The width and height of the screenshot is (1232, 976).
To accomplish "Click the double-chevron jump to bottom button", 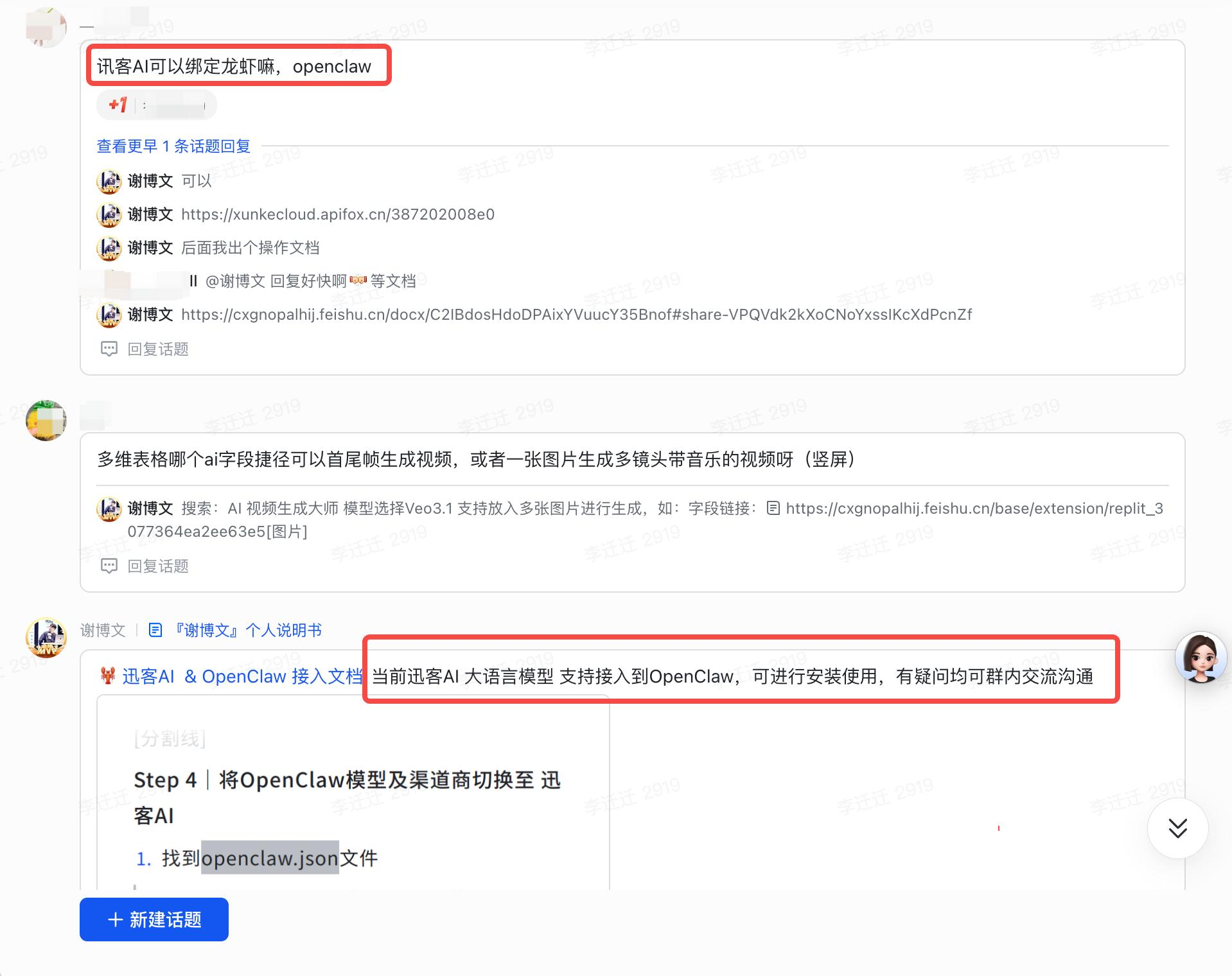I will [1177, 828].
